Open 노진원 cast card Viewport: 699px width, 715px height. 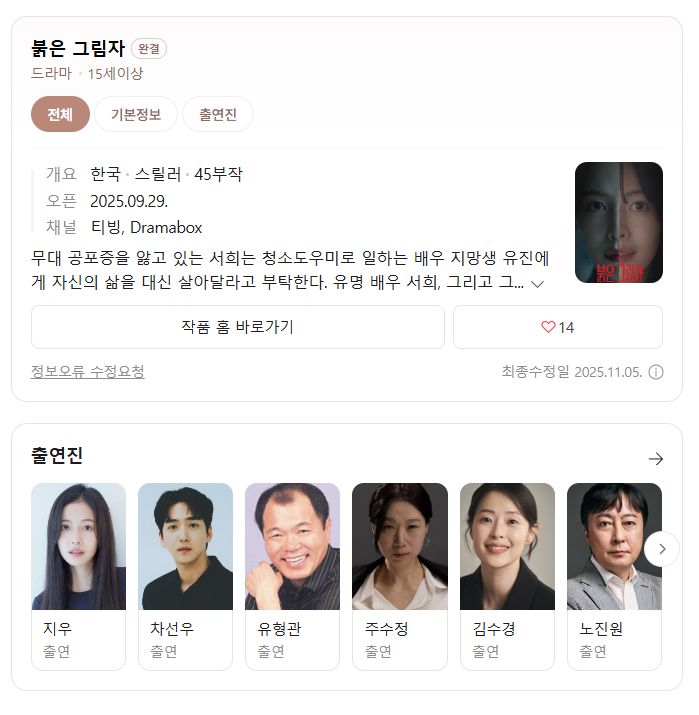pyautogui.click(x=614, y=576)
